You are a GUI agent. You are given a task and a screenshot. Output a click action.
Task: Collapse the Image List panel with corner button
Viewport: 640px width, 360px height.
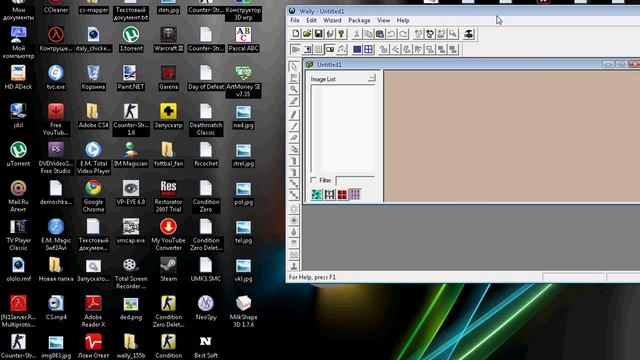[371, 78]
